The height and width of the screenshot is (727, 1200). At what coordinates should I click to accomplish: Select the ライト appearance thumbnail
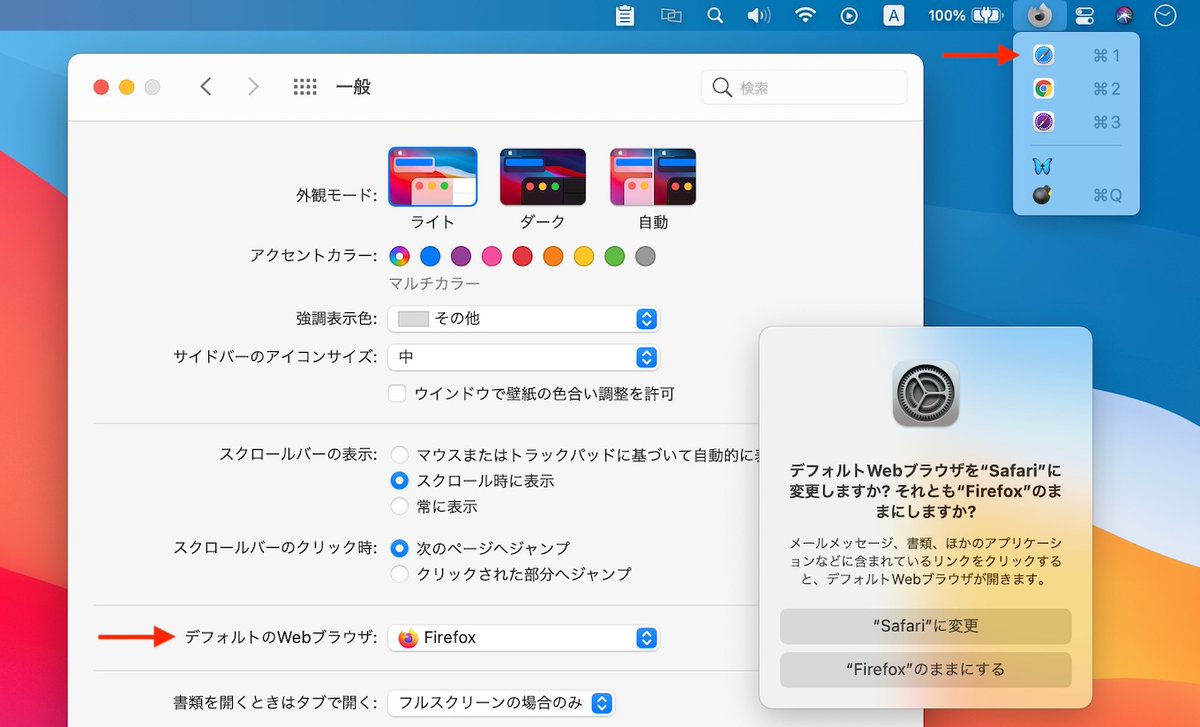point(433,177)
